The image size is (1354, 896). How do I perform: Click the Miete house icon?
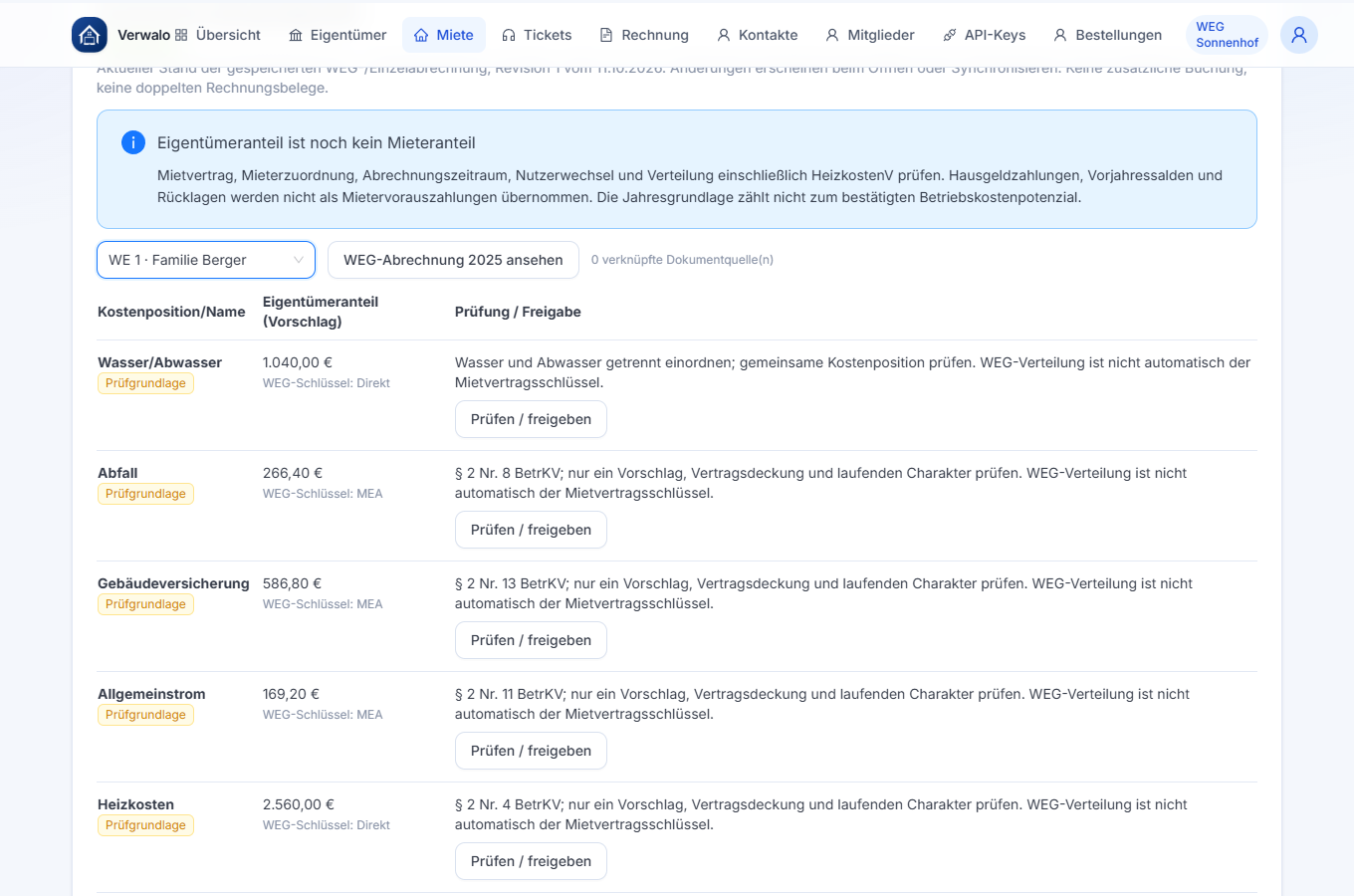(x=421, y=35)
